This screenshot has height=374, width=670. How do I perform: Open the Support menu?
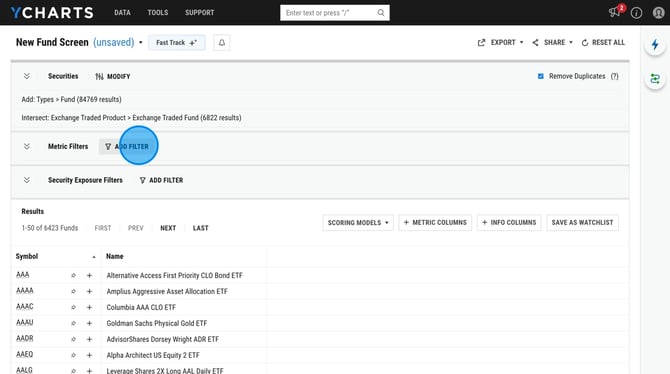click(200, 12)
